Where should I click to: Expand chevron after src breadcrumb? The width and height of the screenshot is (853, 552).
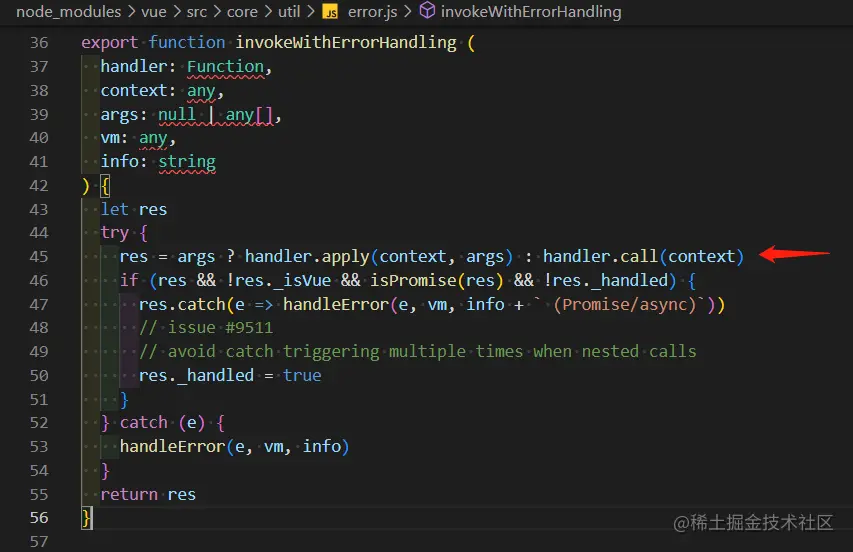[217, 11]
